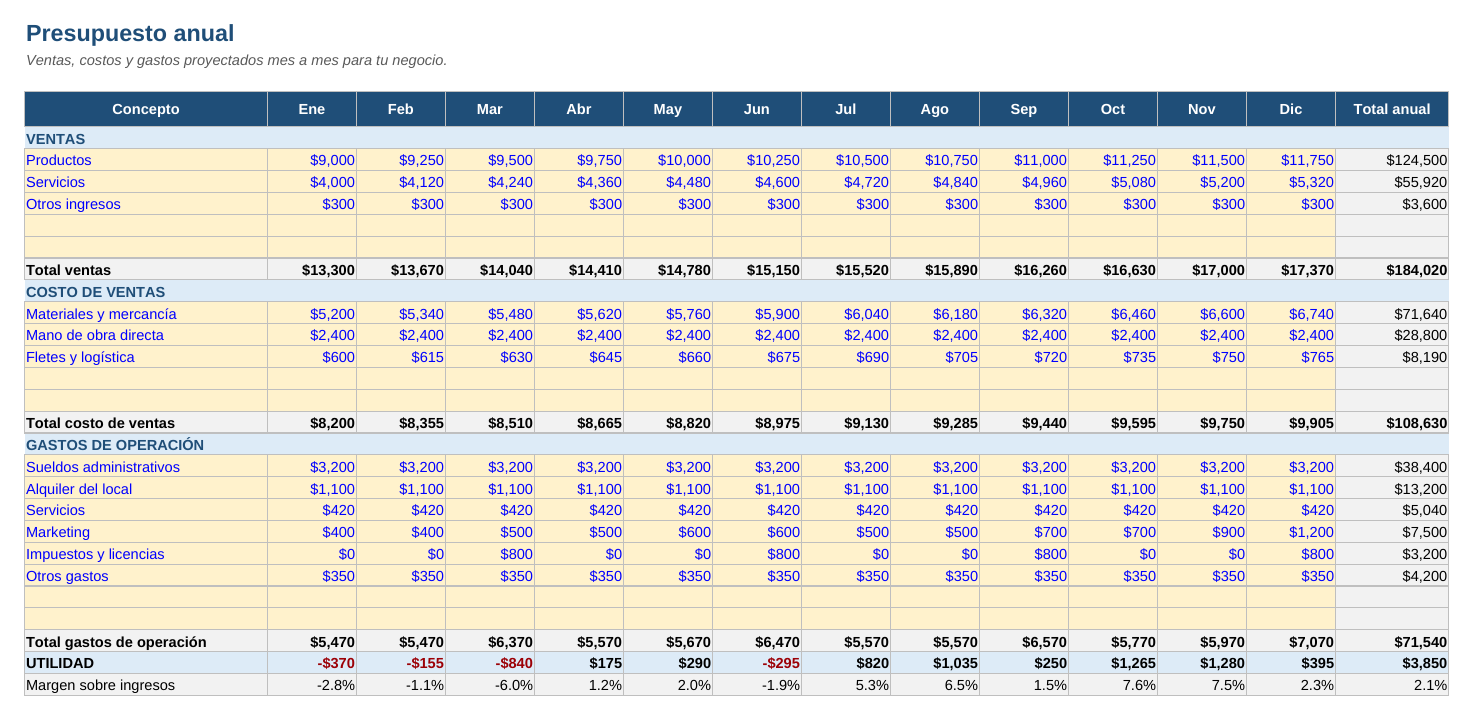Select Operating Servicios annual total $5,040
Image resolution: width=1473 pixels, height=720 pixels.
tap(1392, 510)
